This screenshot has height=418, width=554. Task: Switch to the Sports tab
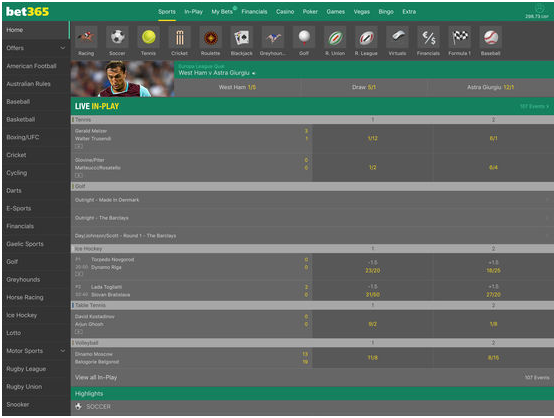[167, 12]
